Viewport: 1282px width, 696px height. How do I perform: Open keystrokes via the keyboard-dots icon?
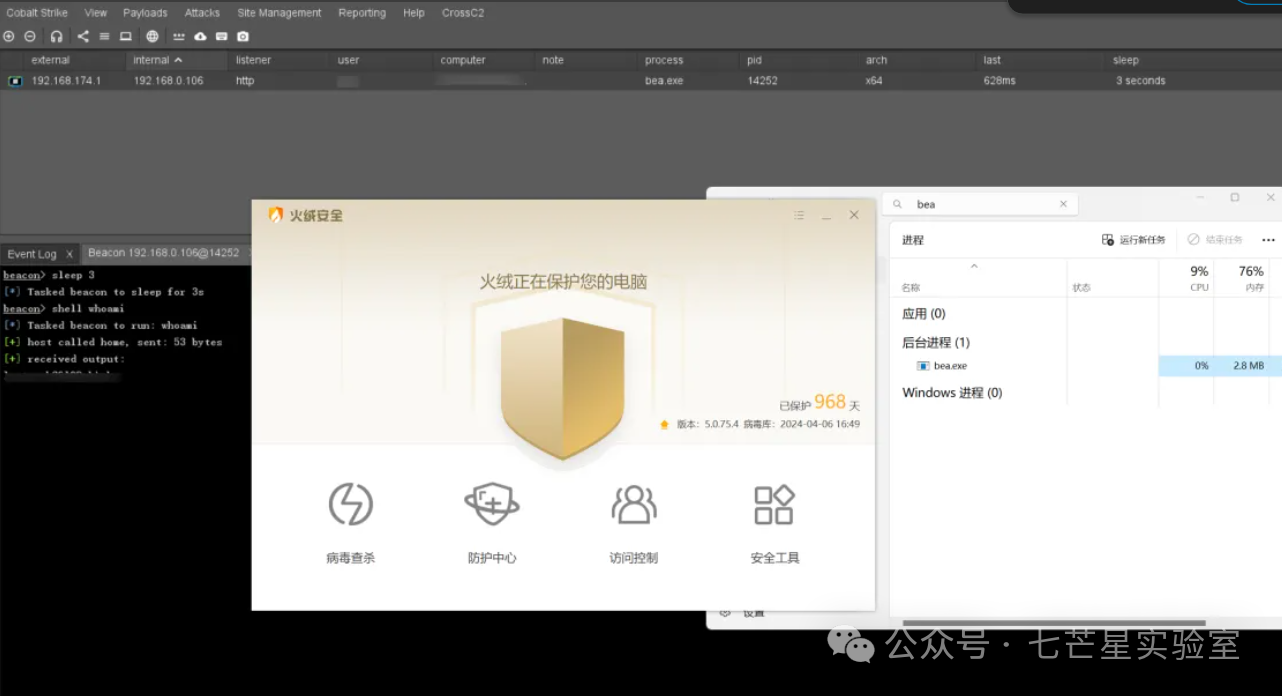[179, 36]
